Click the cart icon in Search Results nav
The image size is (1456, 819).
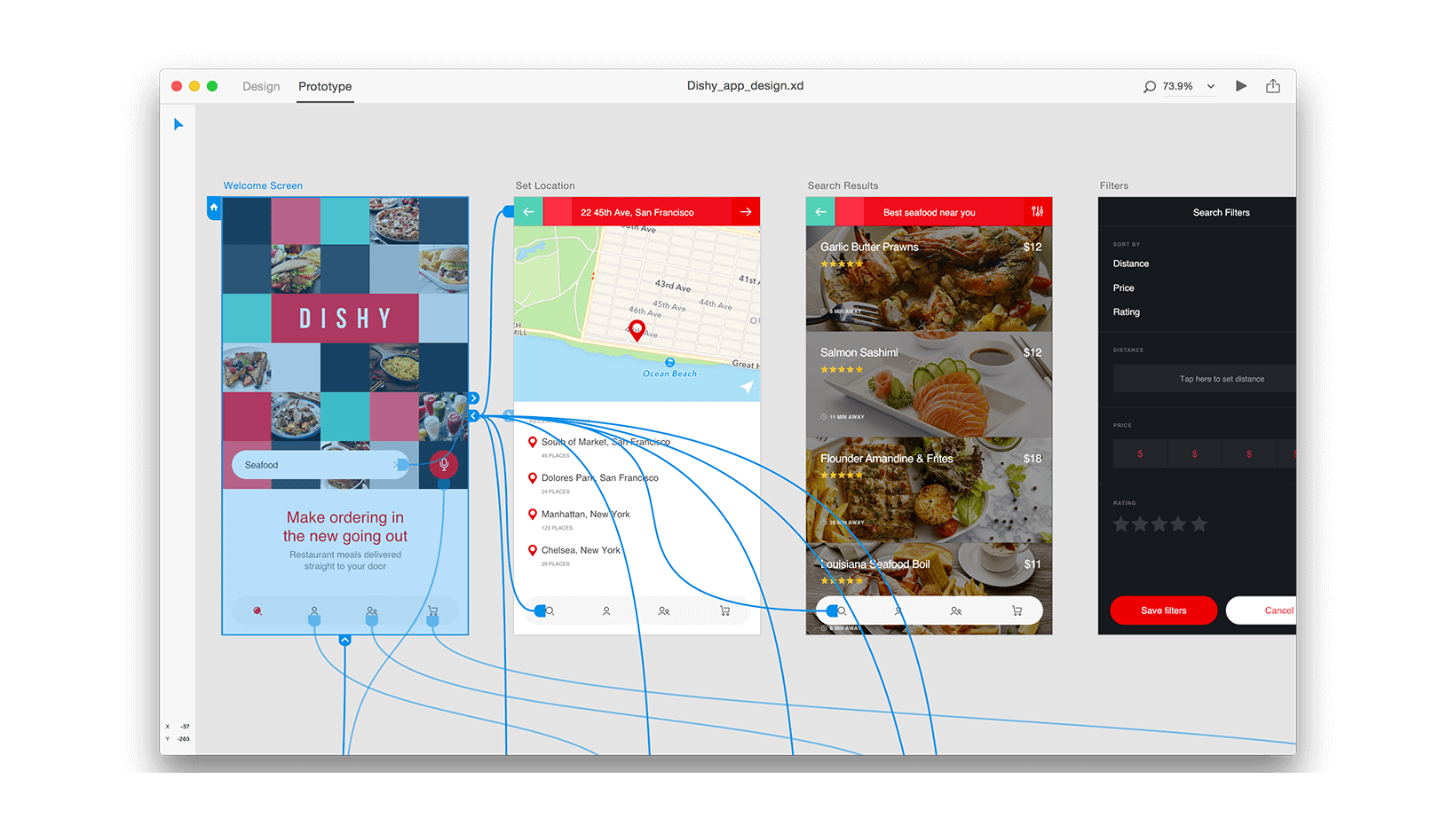(1017, 611)
